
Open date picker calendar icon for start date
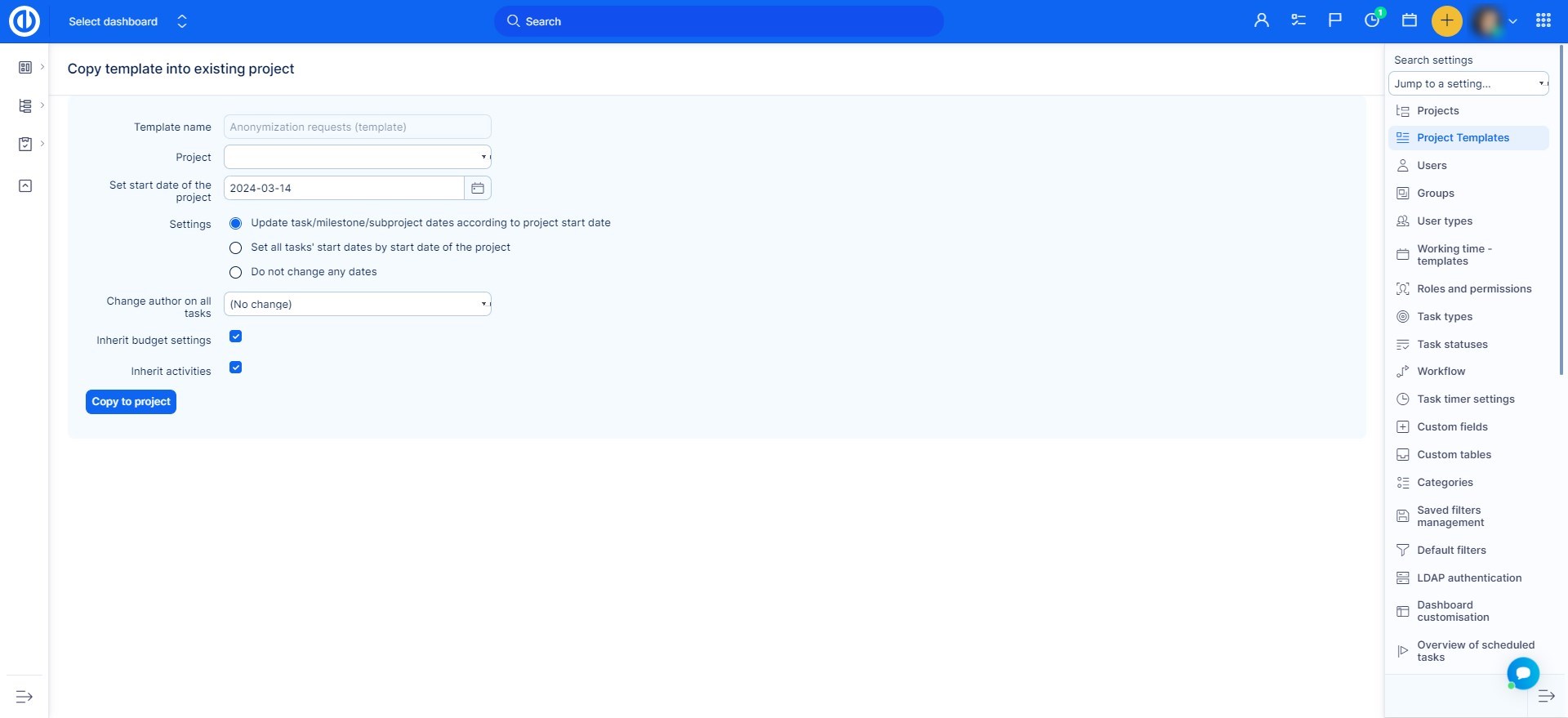(x=478, y=189)
